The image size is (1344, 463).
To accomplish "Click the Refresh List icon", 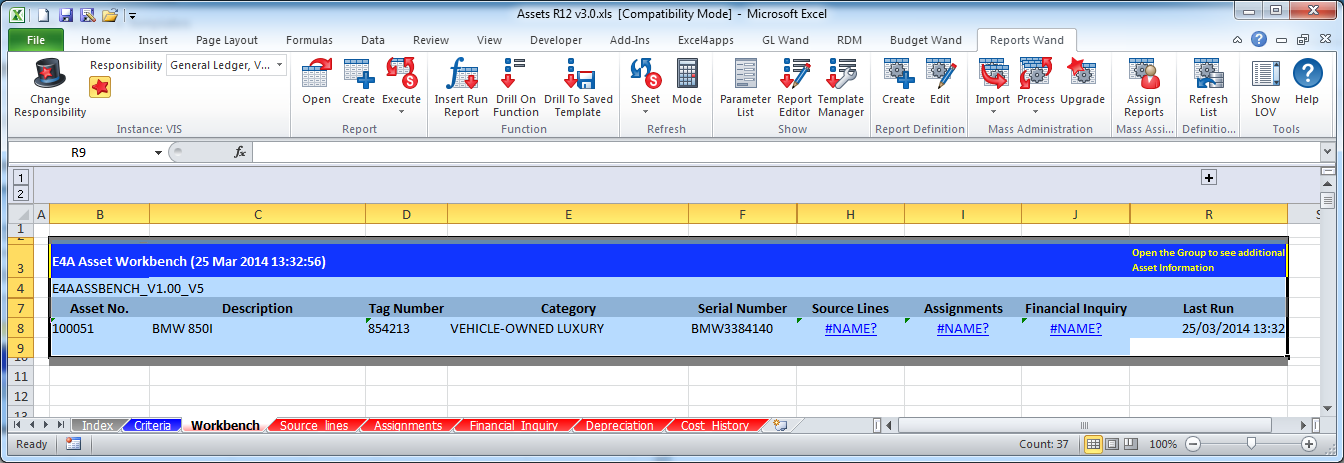I will click(x=1208, y=74).
